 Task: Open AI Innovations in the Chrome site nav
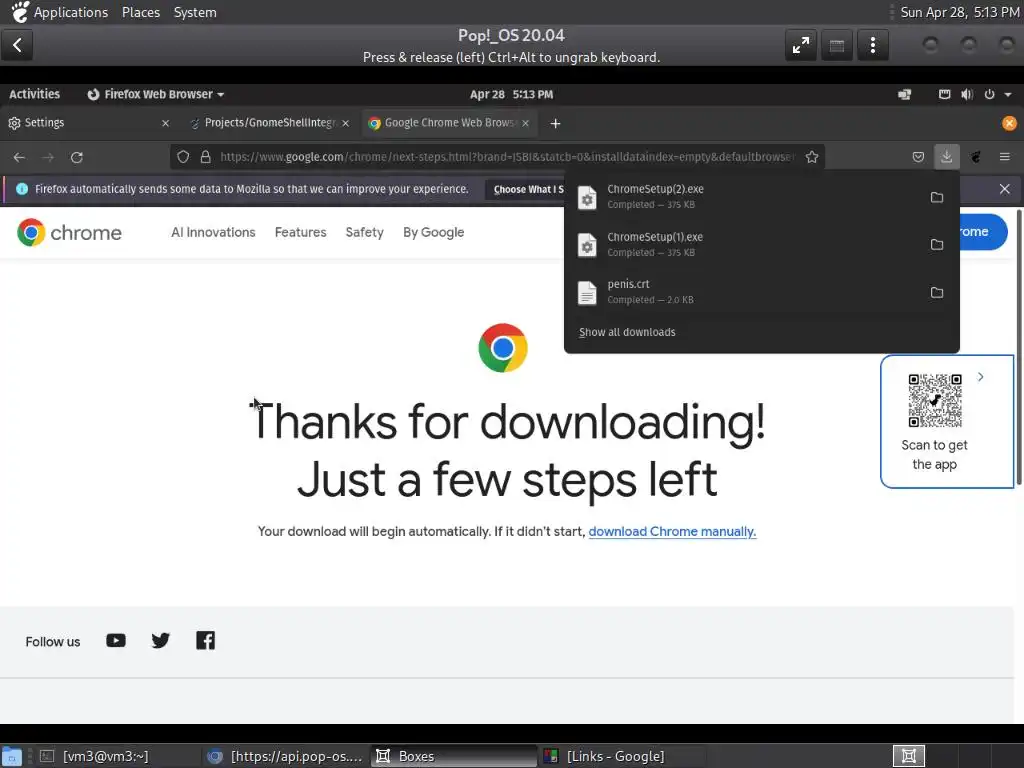(x=213, y=232)
